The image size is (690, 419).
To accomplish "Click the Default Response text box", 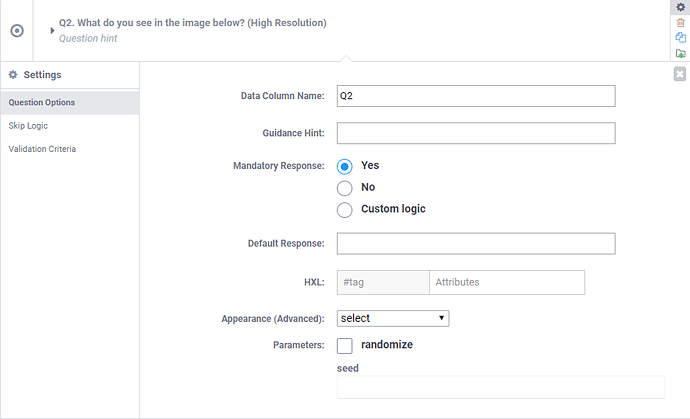I will (x=475, y=243).
